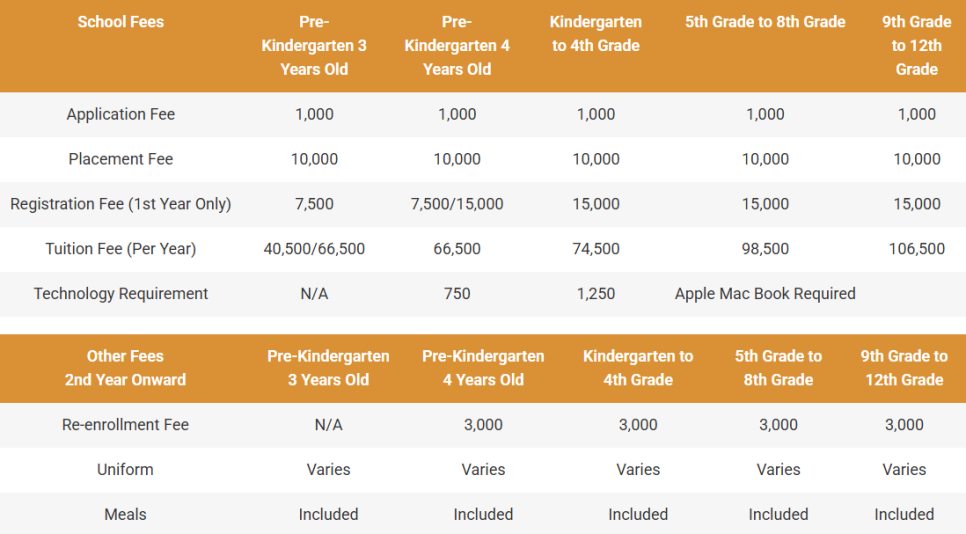Click 'Other Fees 2nd Year Onward' header
This screenshot has height=534, width=966.
pos(125,368)
